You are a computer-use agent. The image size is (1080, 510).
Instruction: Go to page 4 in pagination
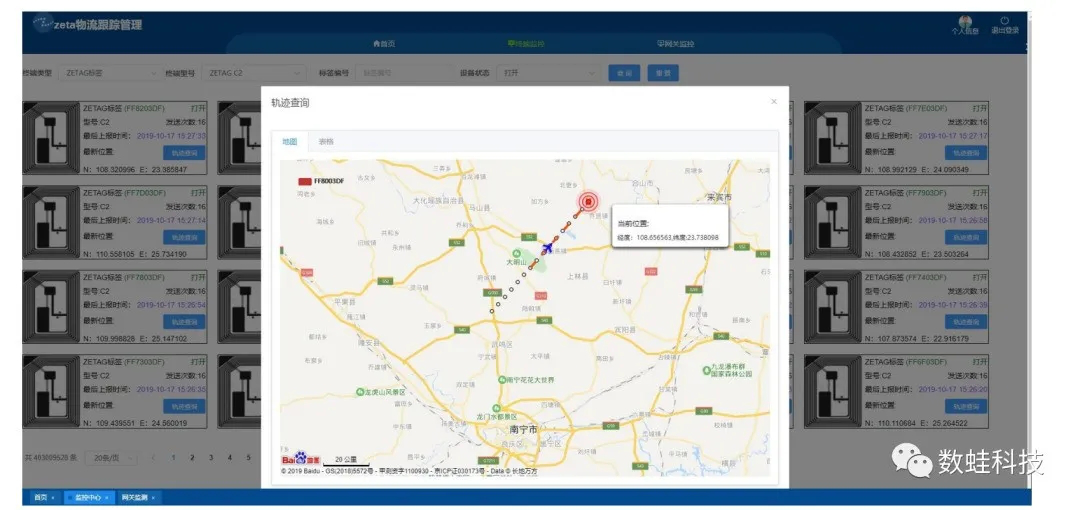(230, 458)
